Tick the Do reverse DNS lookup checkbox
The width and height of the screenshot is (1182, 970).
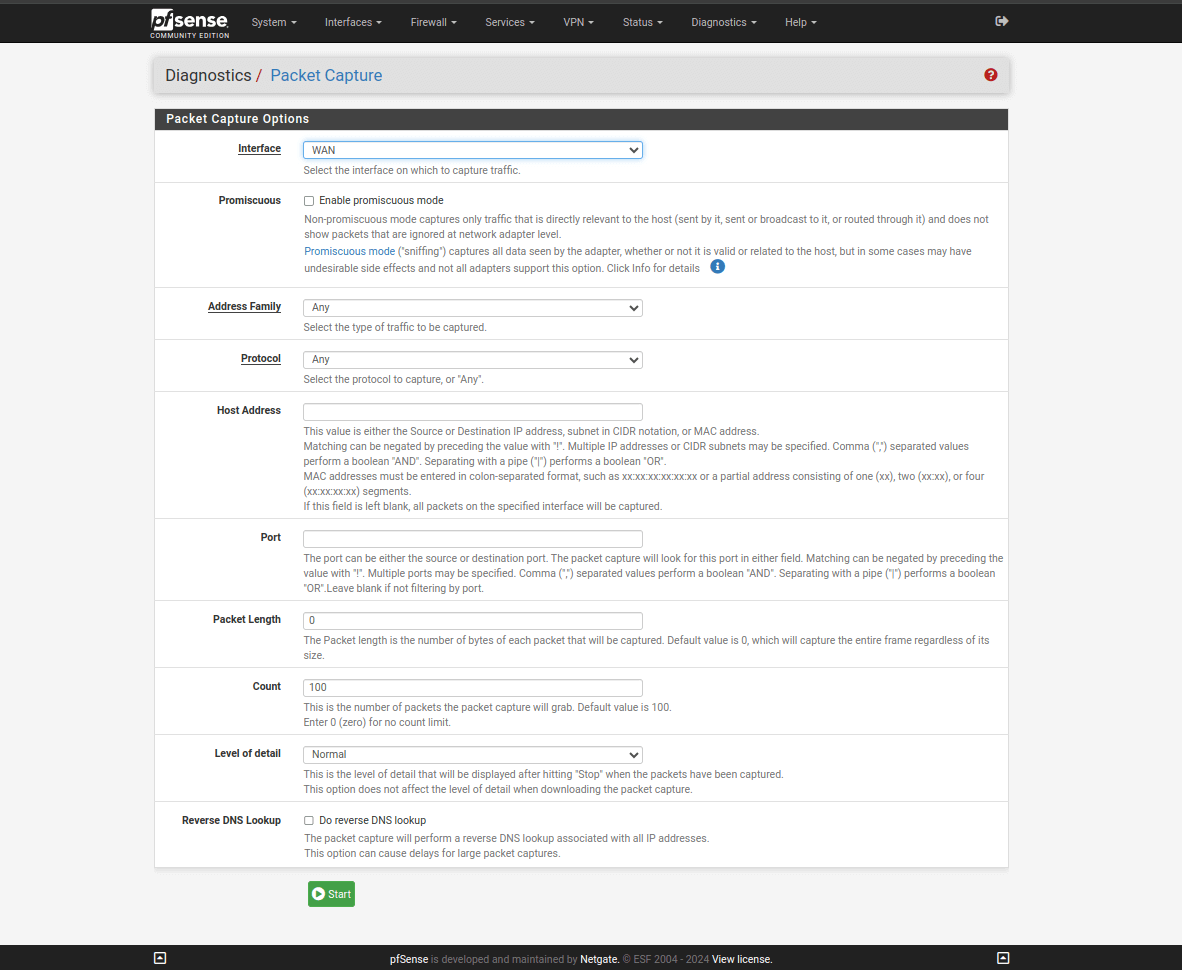[309, 821]
